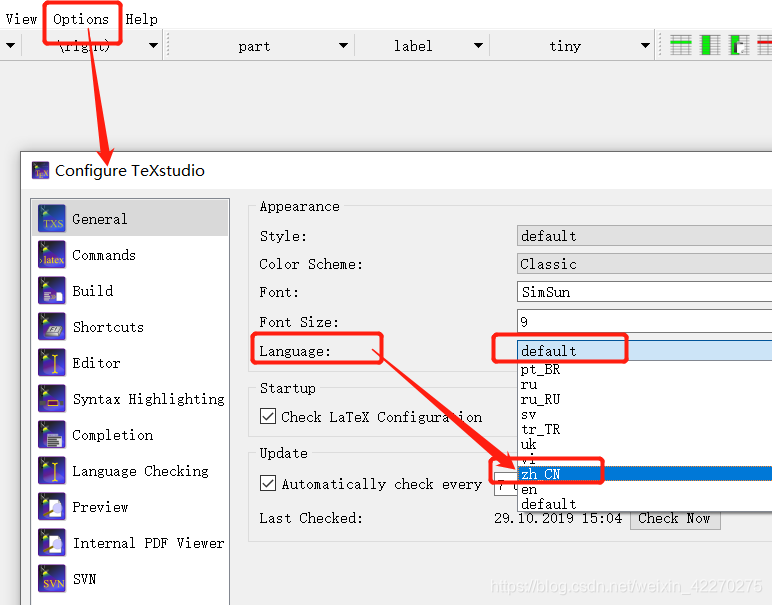This screenshot has height=605, width=772.
Task: Open the Style combo box
Action: coord(644,236)
